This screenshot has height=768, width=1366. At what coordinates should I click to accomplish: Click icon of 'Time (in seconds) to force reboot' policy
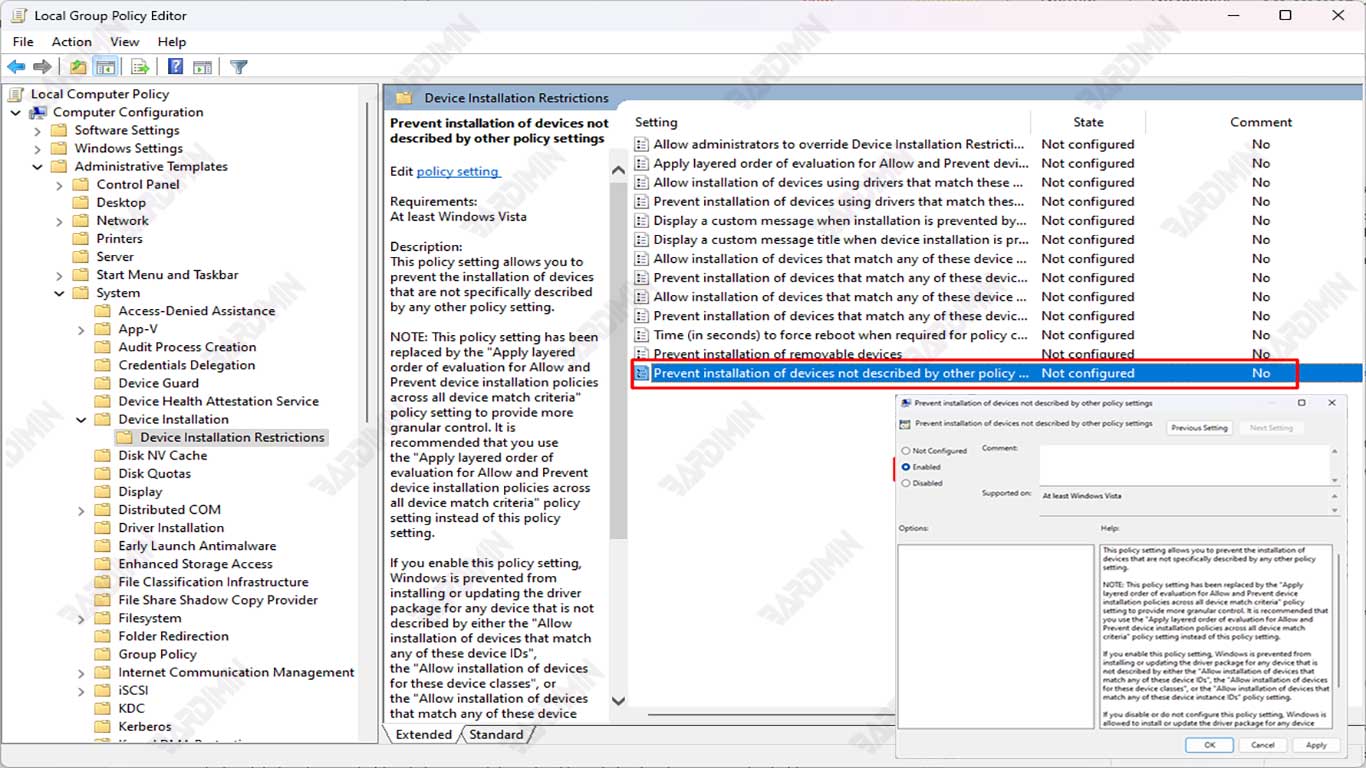pyautogui.click(x=641, y=335)
